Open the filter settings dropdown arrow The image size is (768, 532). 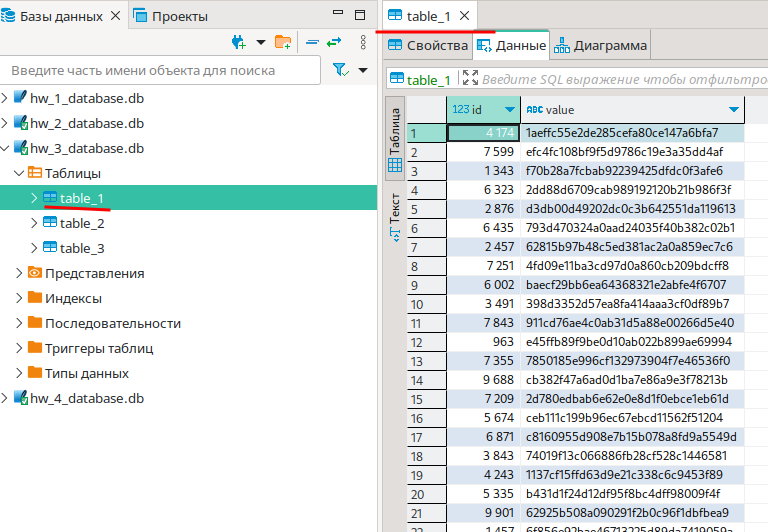coord(363,70)
